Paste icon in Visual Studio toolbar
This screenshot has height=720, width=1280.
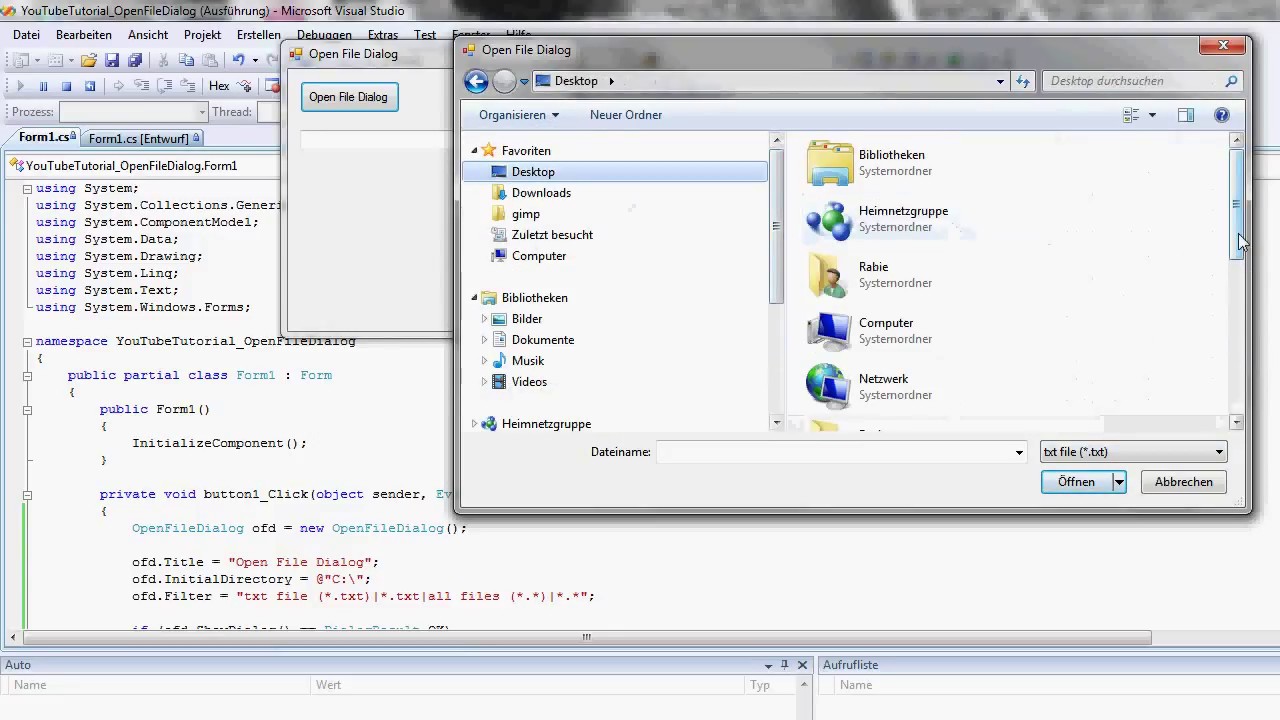[x=210, y=60]
